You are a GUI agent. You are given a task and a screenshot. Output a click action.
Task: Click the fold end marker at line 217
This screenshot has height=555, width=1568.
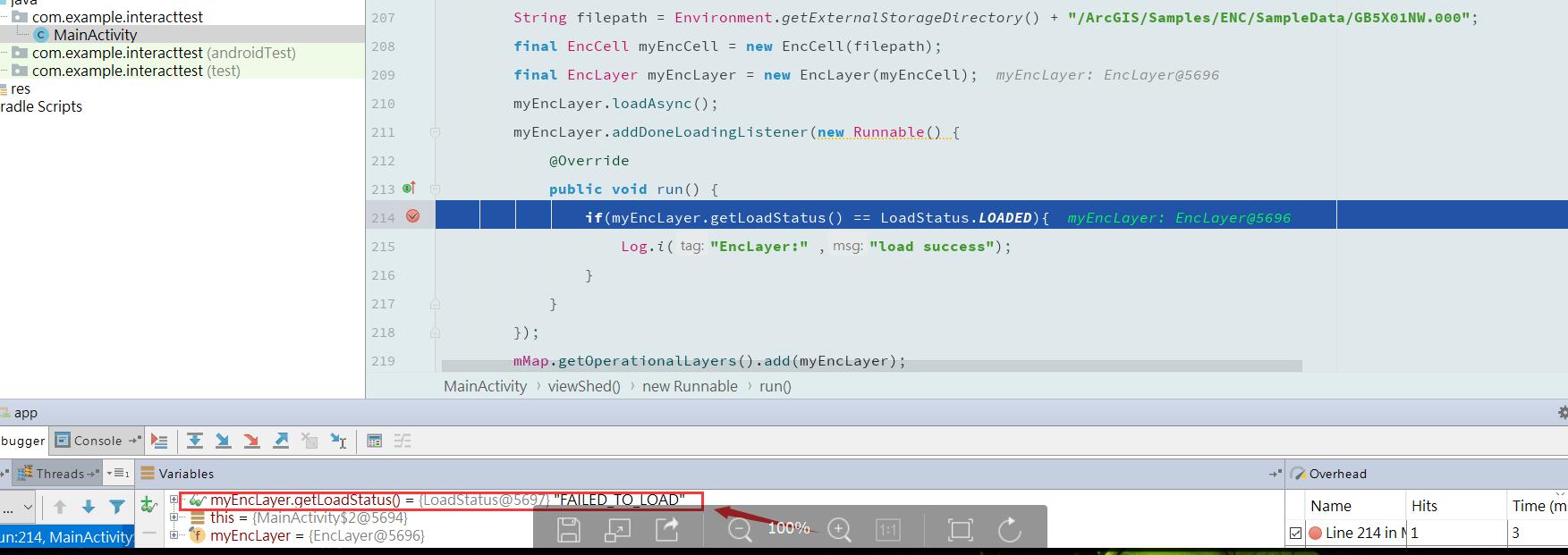(435, 304)
